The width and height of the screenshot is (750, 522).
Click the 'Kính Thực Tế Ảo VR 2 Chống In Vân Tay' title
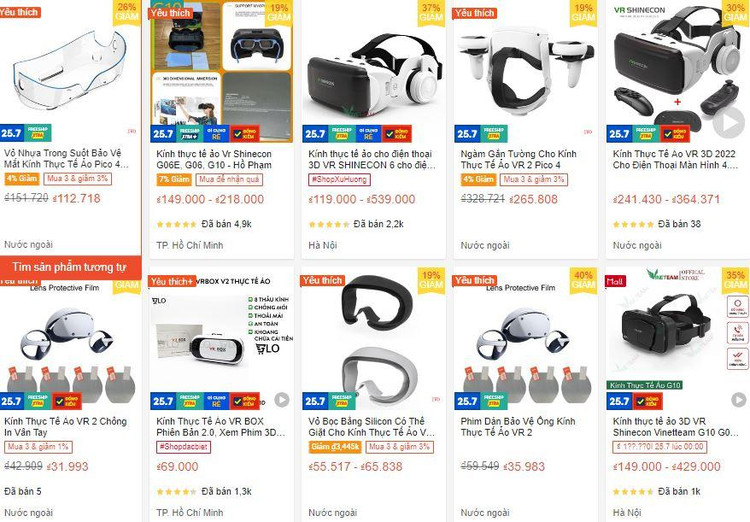66,427
